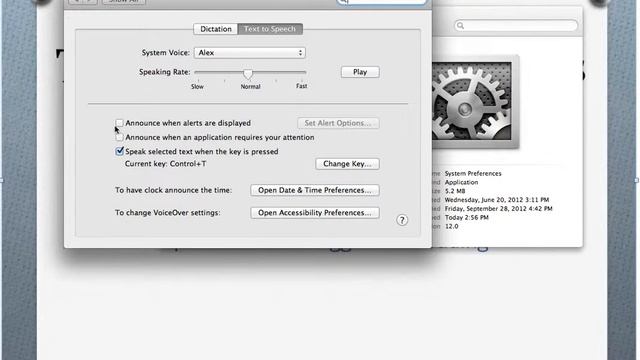Switch to the Dictation tab
This screenshot has height=360, width=640.
tap(216, 29)
